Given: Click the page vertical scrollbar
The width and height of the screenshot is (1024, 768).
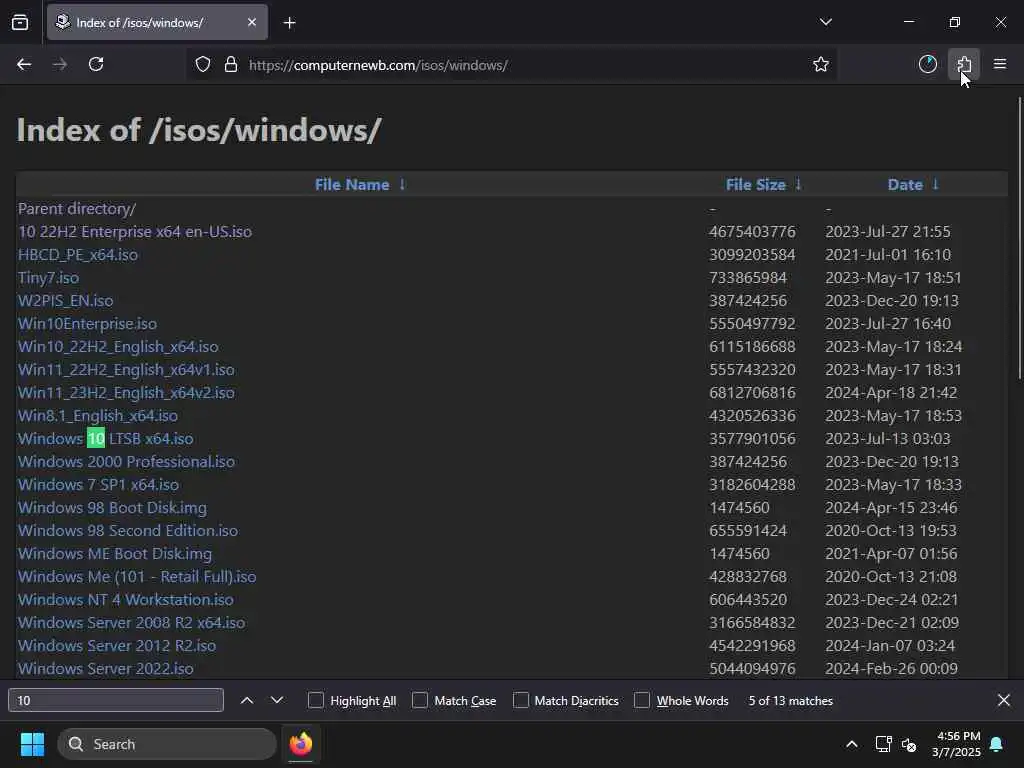Looking at the screenshot, I should pyautogui.click(x=1019, y=238).
